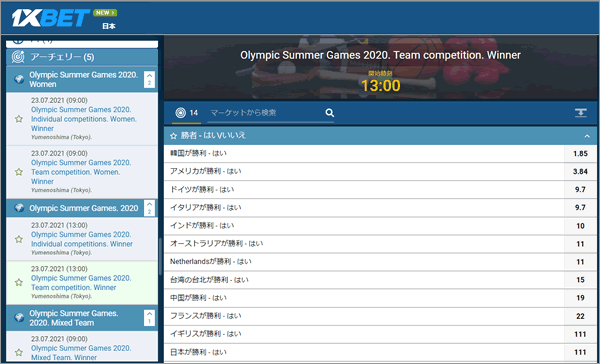Screen dimensions: 600x364
Task: Select the archery tab with 14 markets
Action: coord(186,113)
